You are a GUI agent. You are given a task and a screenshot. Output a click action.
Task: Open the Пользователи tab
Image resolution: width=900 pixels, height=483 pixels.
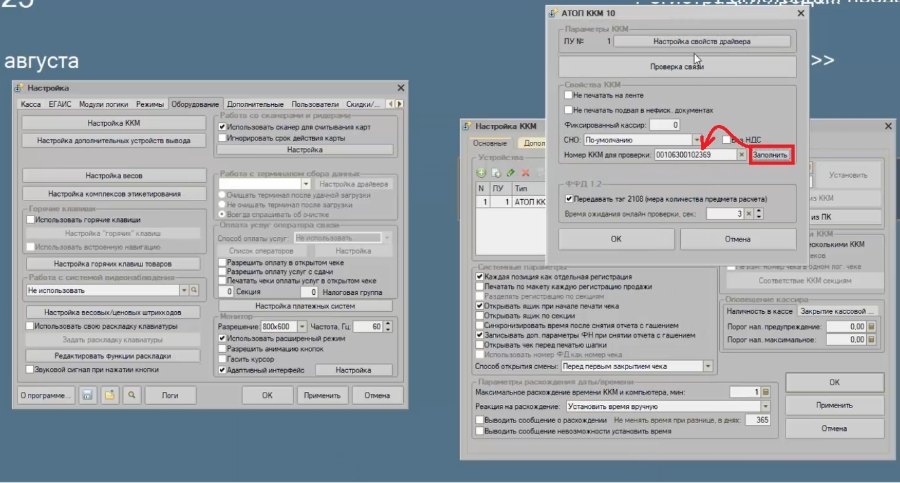[315, 104]
